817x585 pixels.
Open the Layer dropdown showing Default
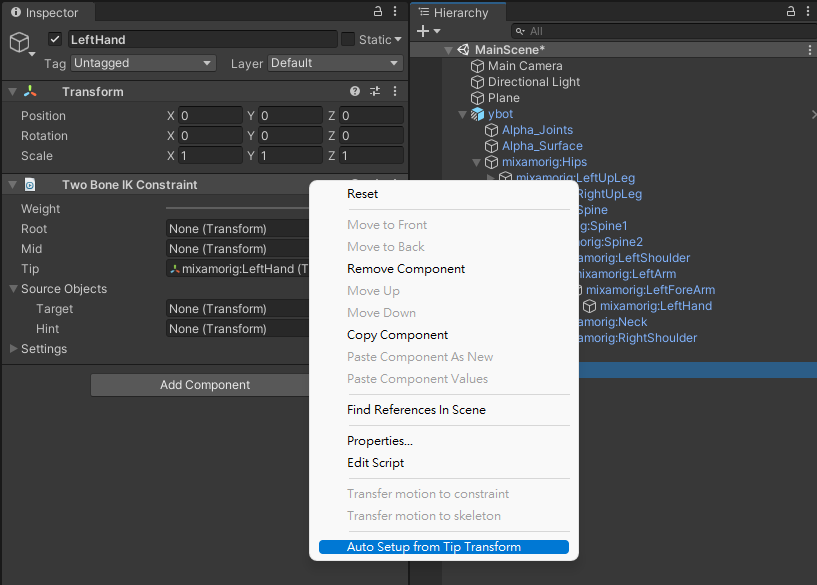pos(335,63)
